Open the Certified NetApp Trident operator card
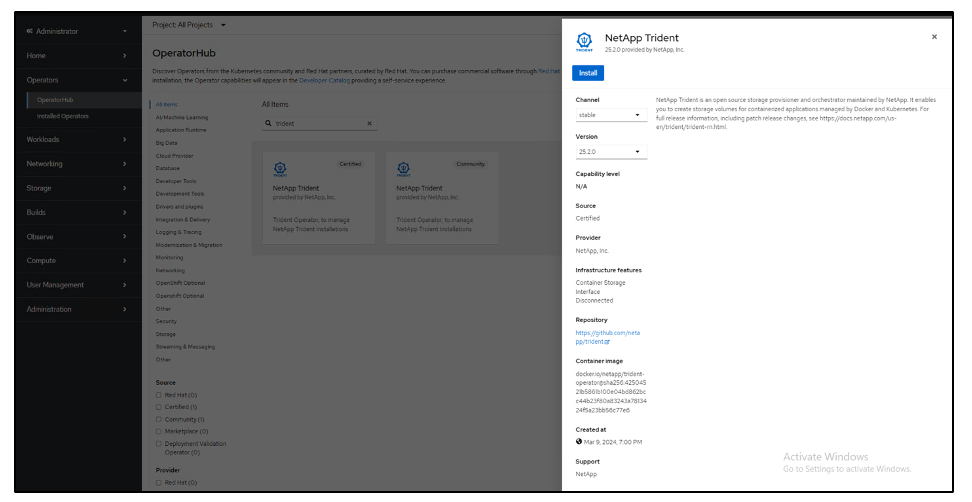Image resolution: width=972 pixels, height=502 pixels. click(319, 198)
